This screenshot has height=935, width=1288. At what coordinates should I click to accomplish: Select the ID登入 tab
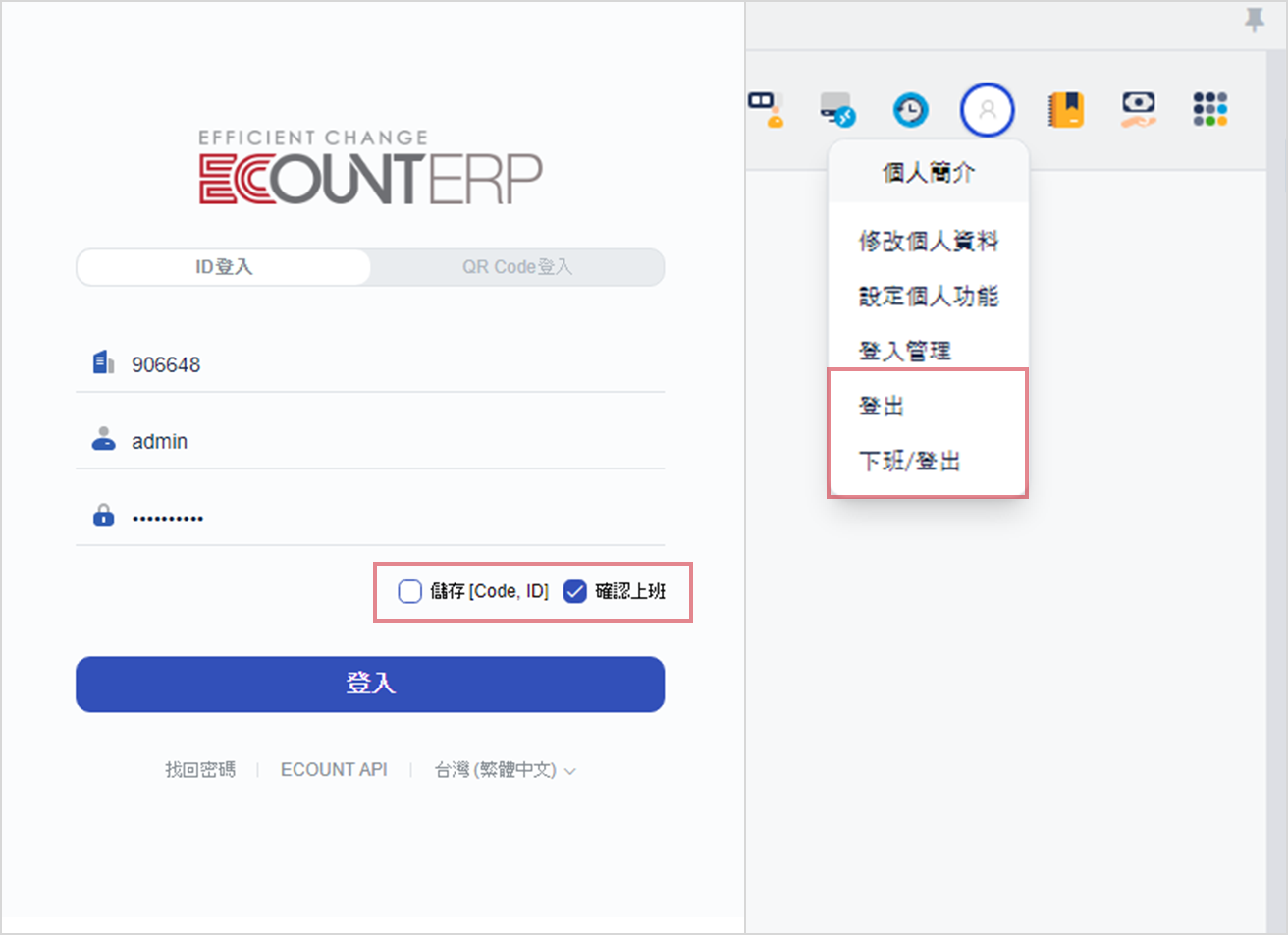tap(222, 267)
